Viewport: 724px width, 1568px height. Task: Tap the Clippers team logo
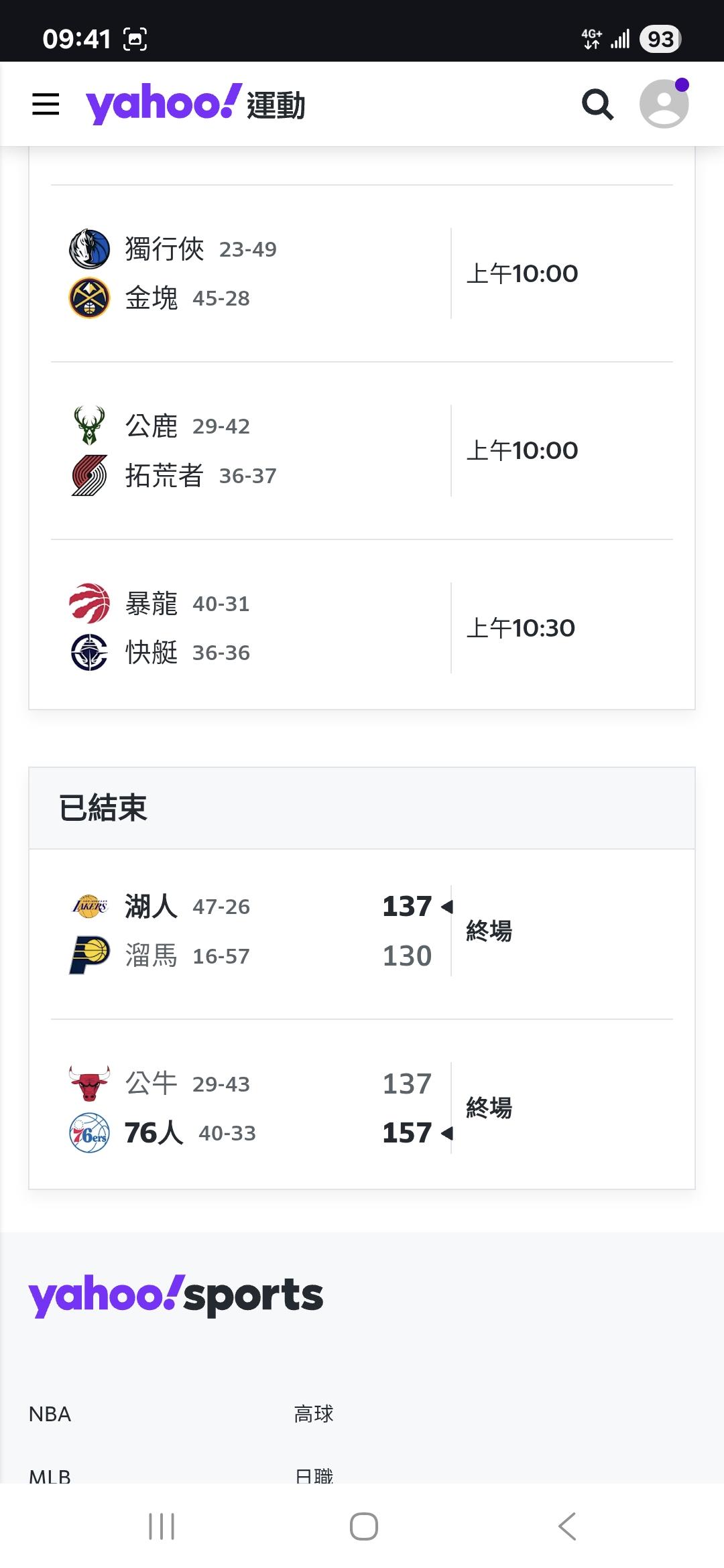[x=89, y=652]
